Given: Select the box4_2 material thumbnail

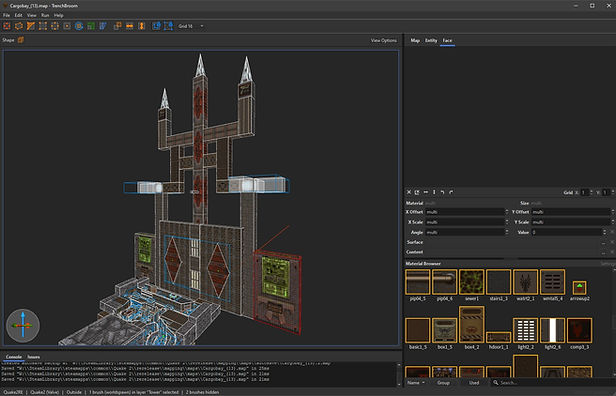Looking at the screenshot, I should click(471, 325).
